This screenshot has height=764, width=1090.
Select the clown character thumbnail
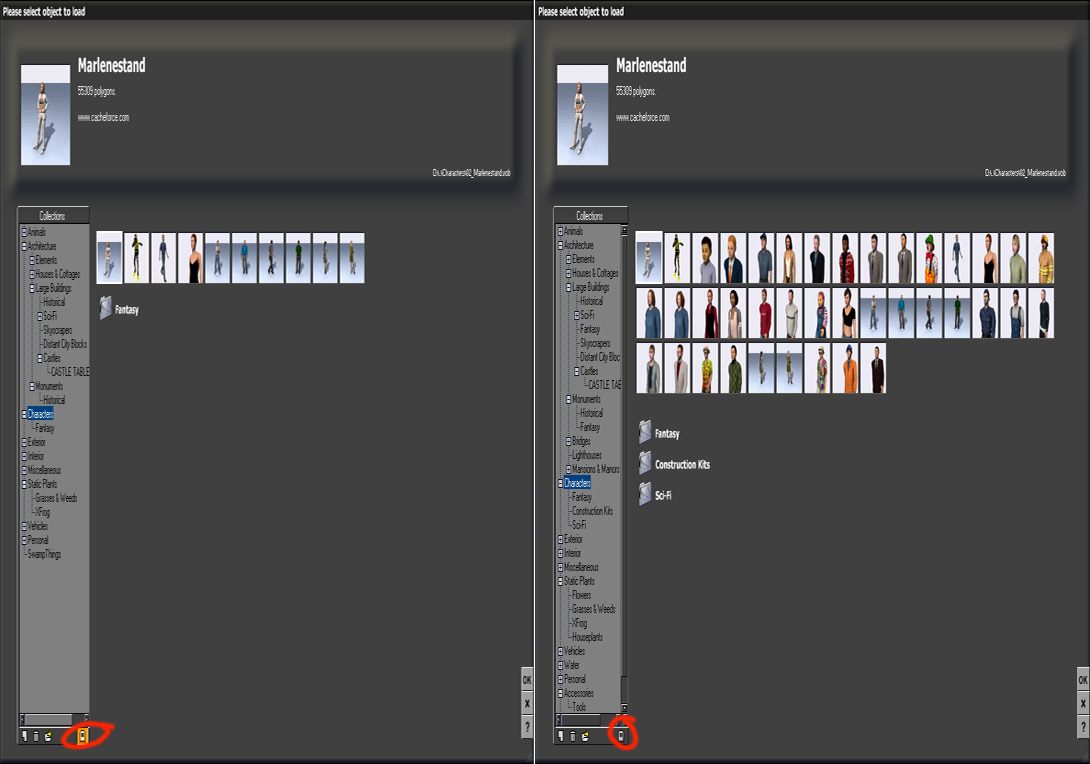tap(929, 259)
